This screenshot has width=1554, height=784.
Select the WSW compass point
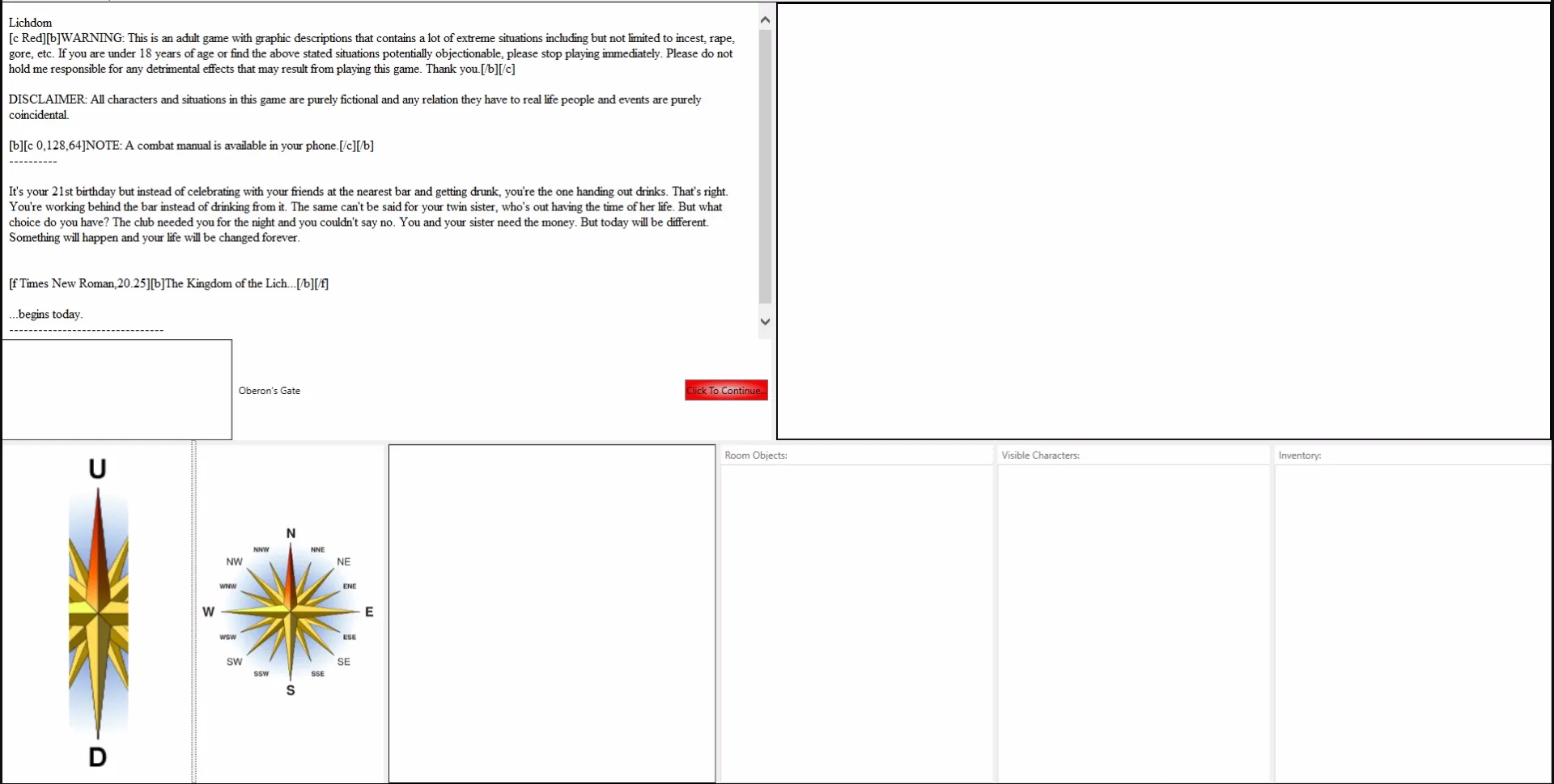tap(228, 637)
